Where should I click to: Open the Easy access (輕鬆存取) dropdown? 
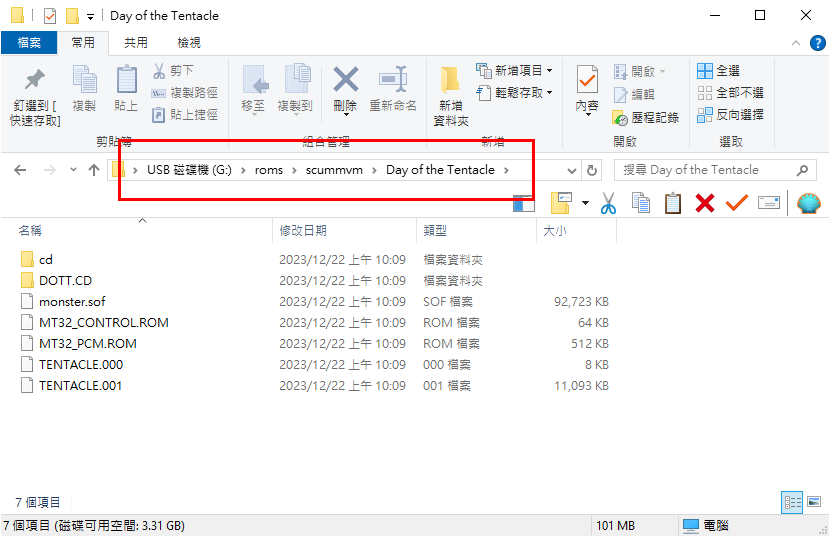click(514, 93)
